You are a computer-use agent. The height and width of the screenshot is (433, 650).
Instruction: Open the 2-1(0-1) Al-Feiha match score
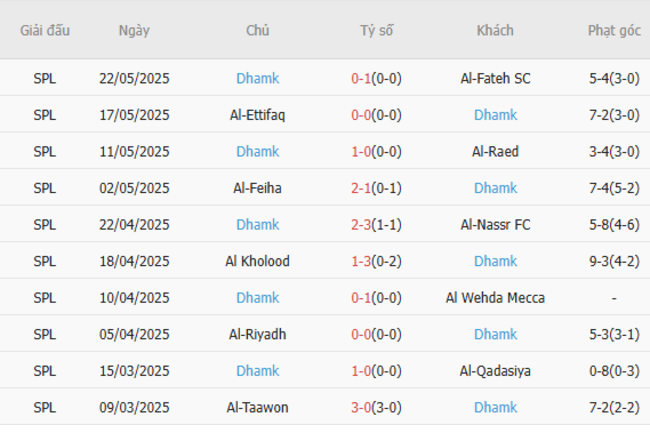(x=376, y=188)
